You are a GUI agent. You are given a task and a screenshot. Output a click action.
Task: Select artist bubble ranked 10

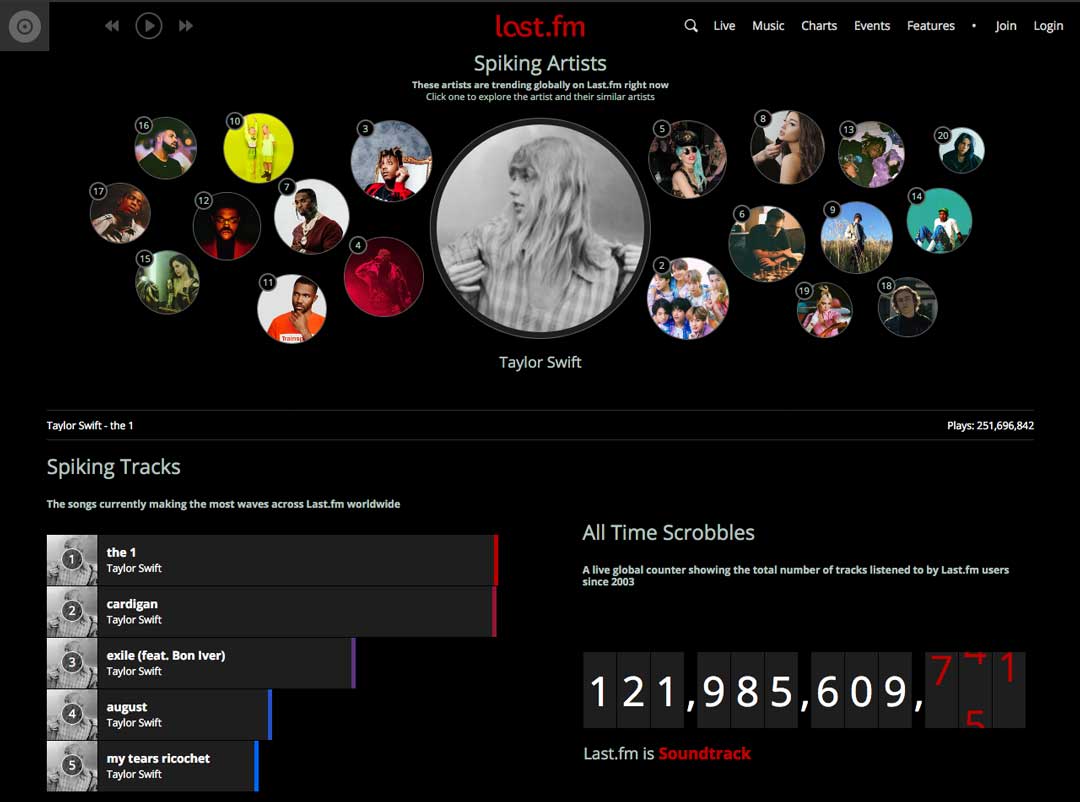pos(258,148)
